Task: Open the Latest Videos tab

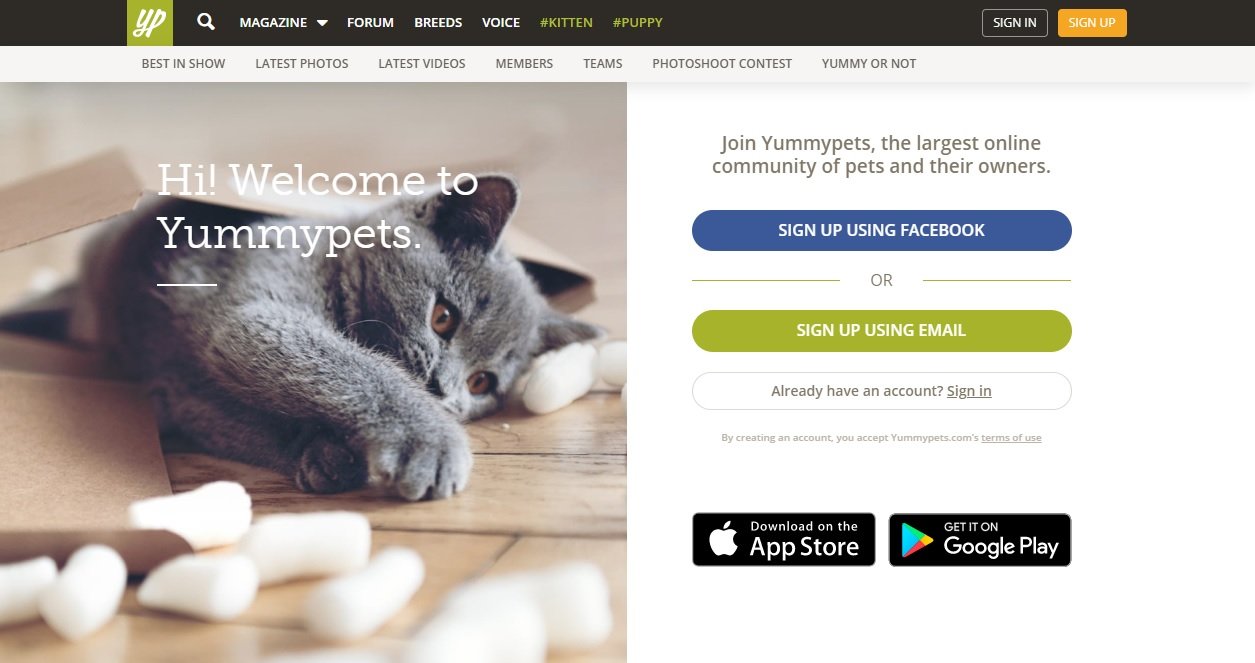Action: point(422,63)
